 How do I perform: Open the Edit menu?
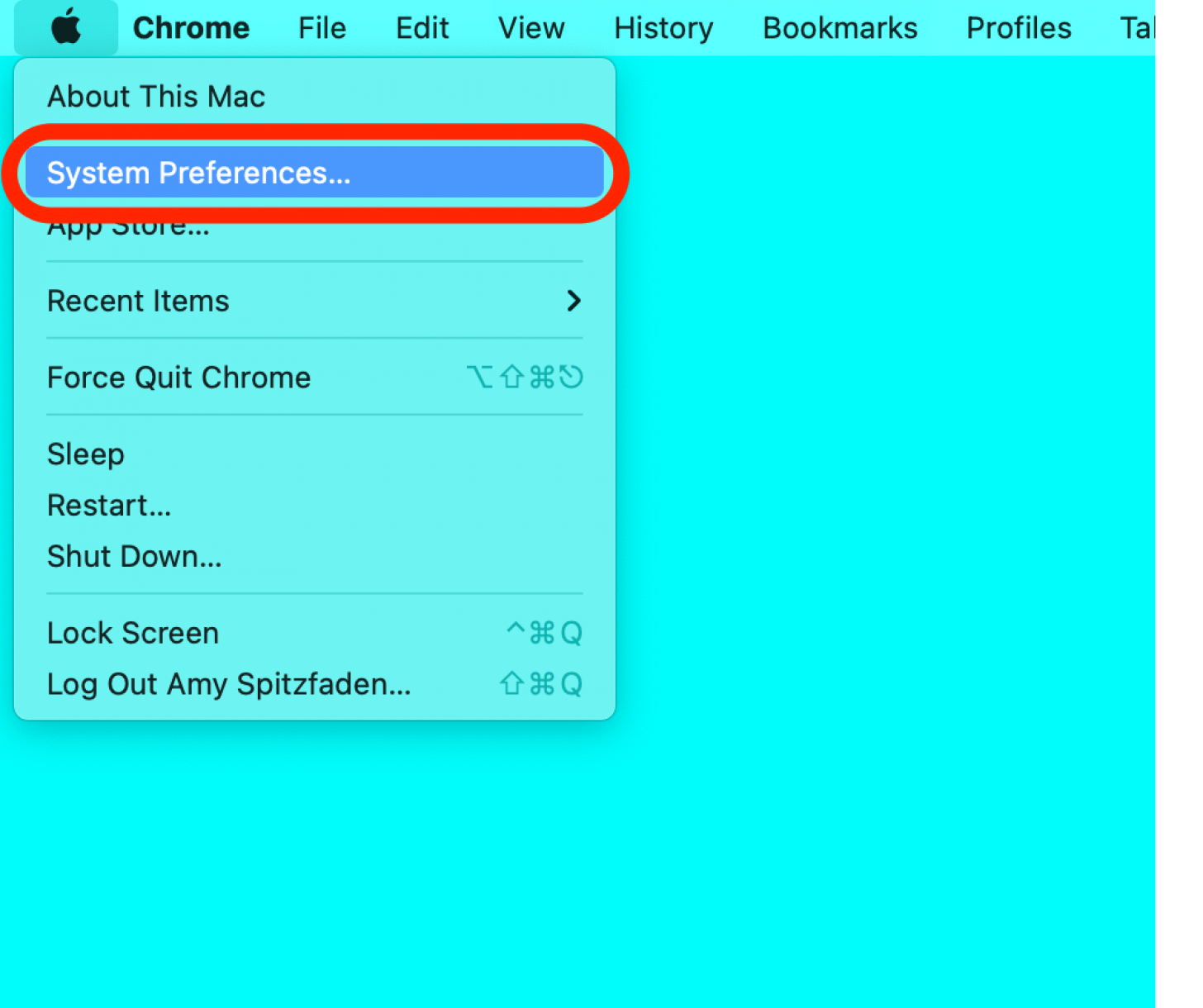421,27
